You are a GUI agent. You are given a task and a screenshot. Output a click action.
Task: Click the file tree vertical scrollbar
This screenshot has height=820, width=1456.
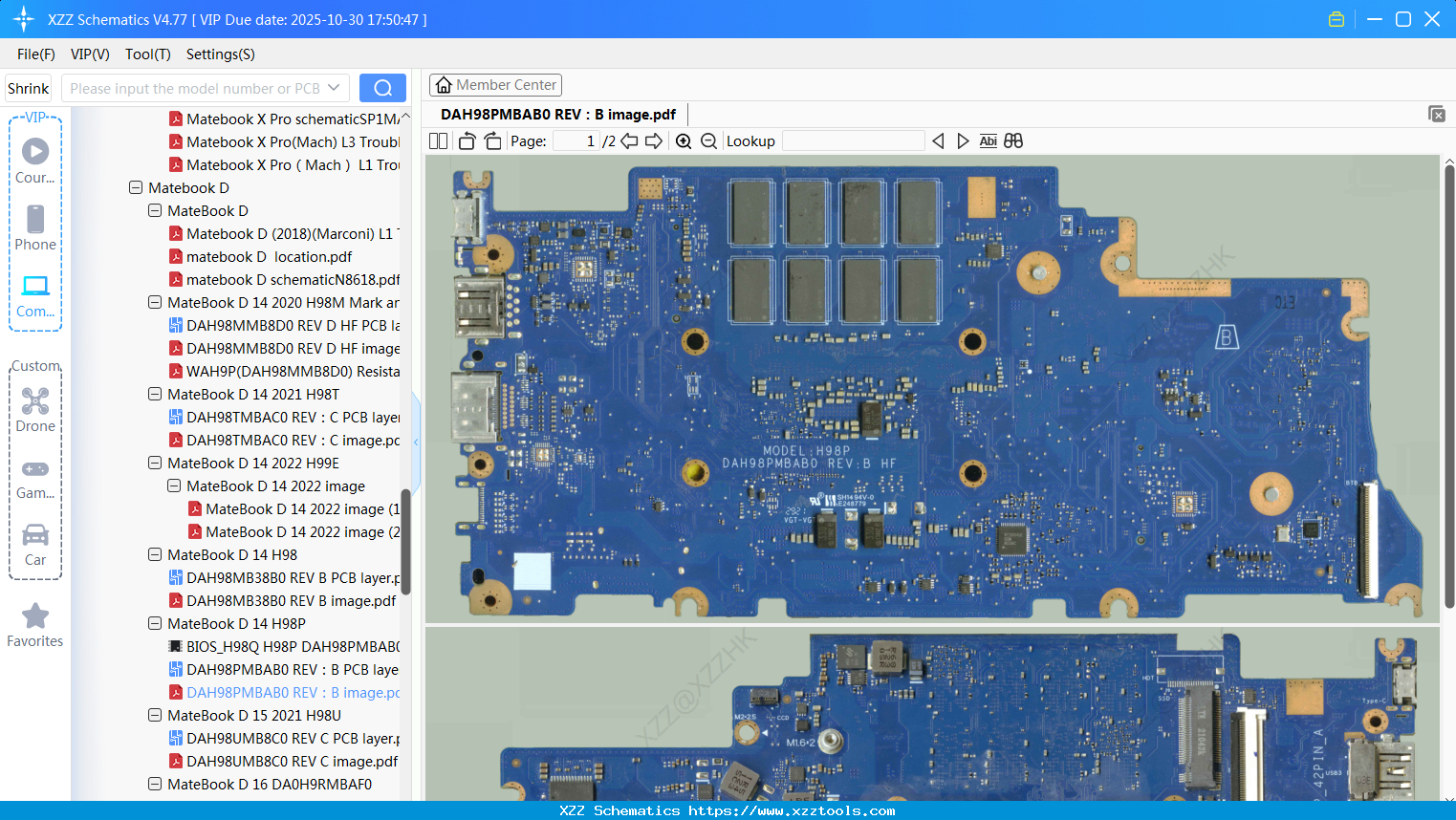(405, 542)
